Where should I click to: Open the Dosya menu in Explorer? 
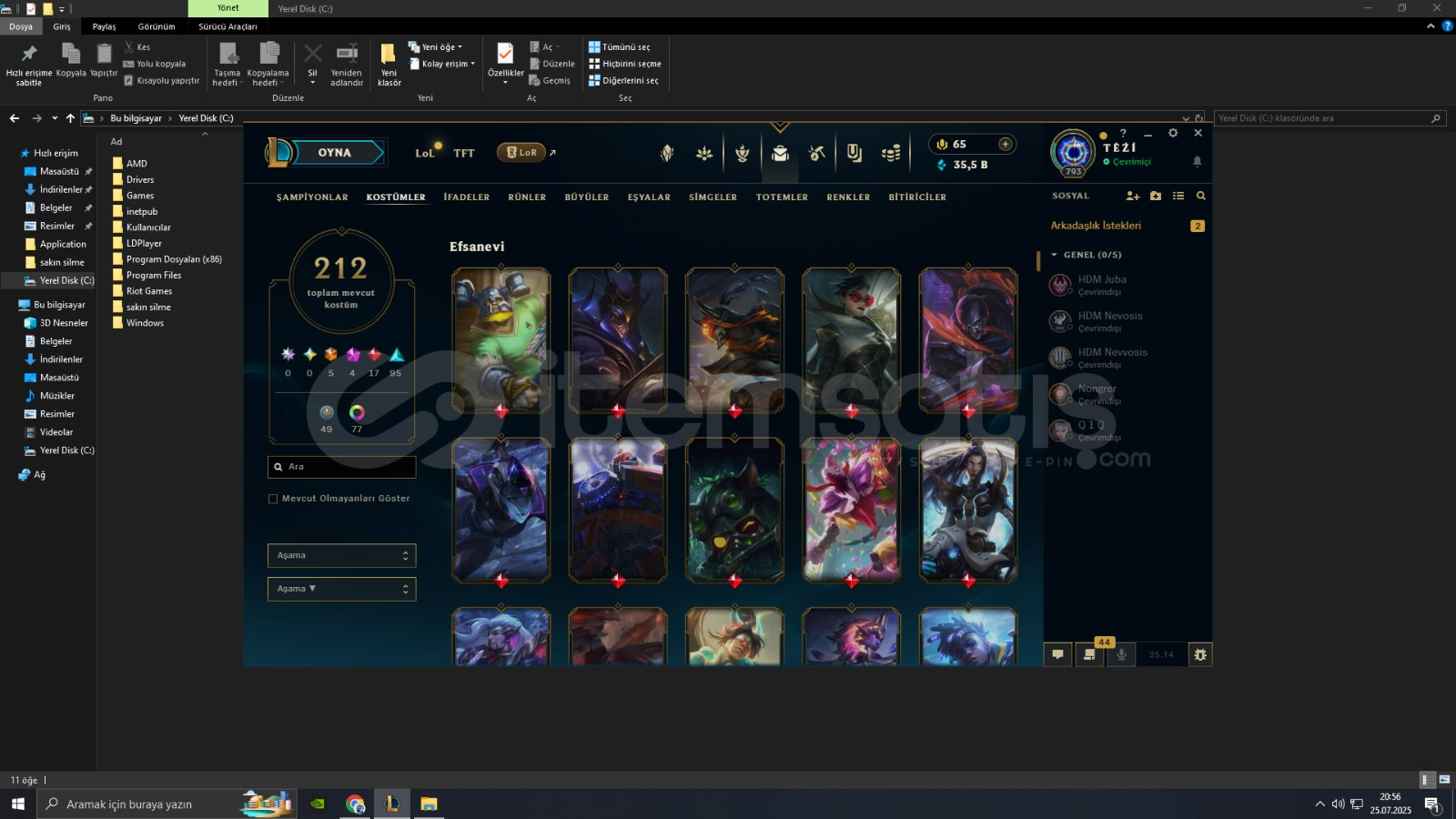[21, 26]
